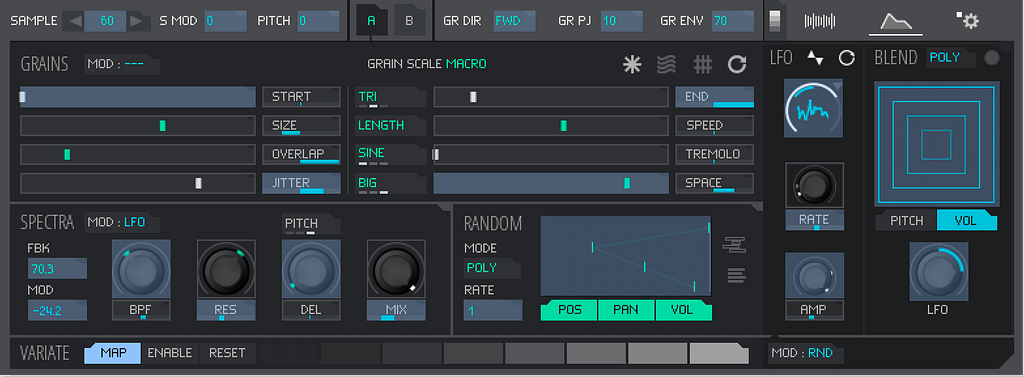Select the OVERLAP parameter label
The width and height of the screenshot is (1024, 377).
tap(301, 155)
